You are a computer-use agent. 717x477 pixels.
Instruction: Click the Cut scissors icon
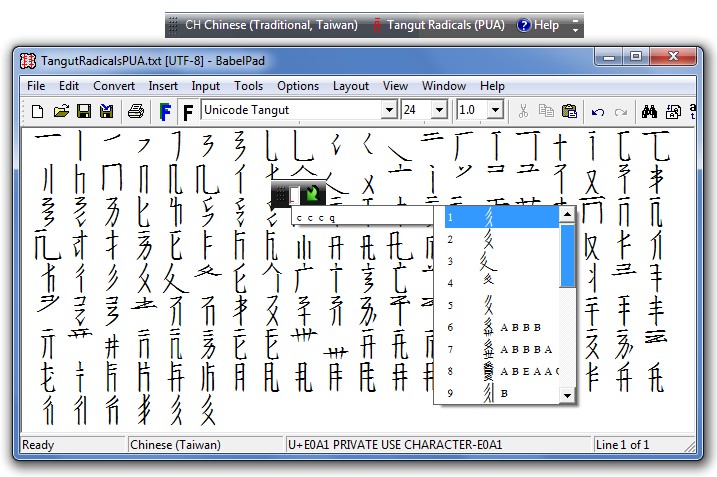tap(523, 111)
